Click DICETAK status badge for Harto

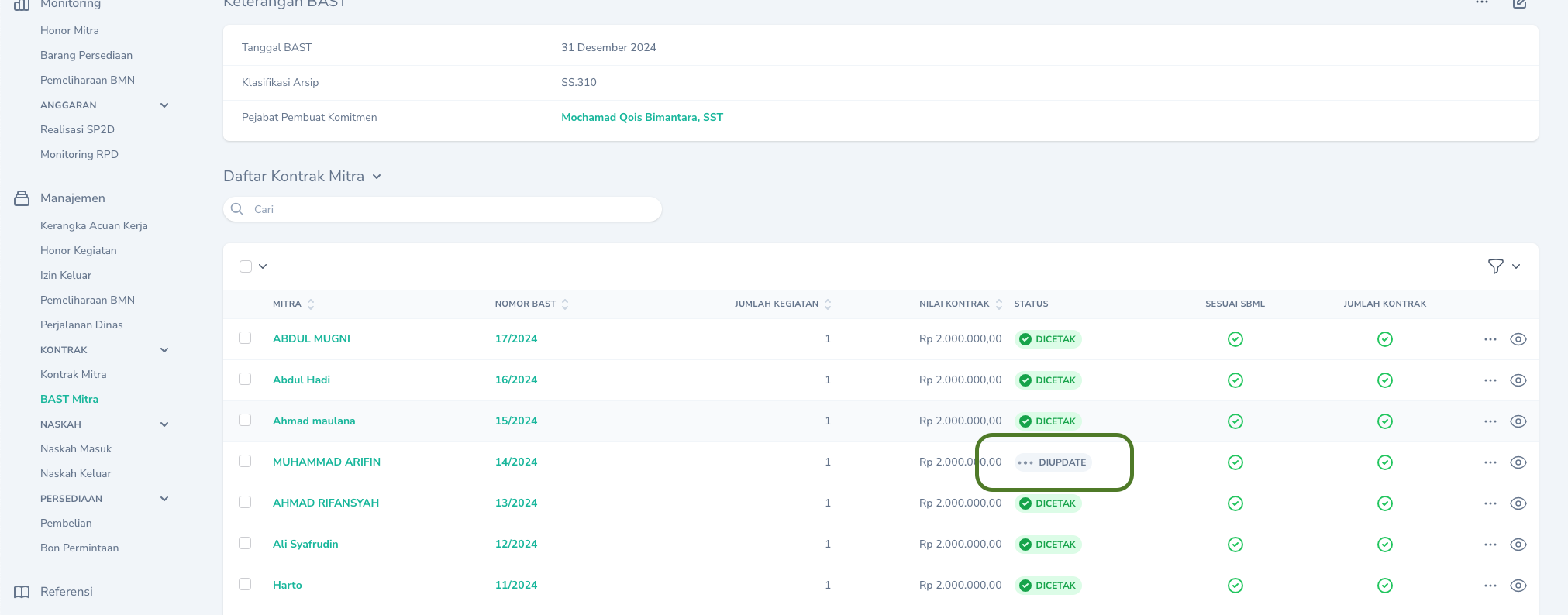click(1048, 586)
